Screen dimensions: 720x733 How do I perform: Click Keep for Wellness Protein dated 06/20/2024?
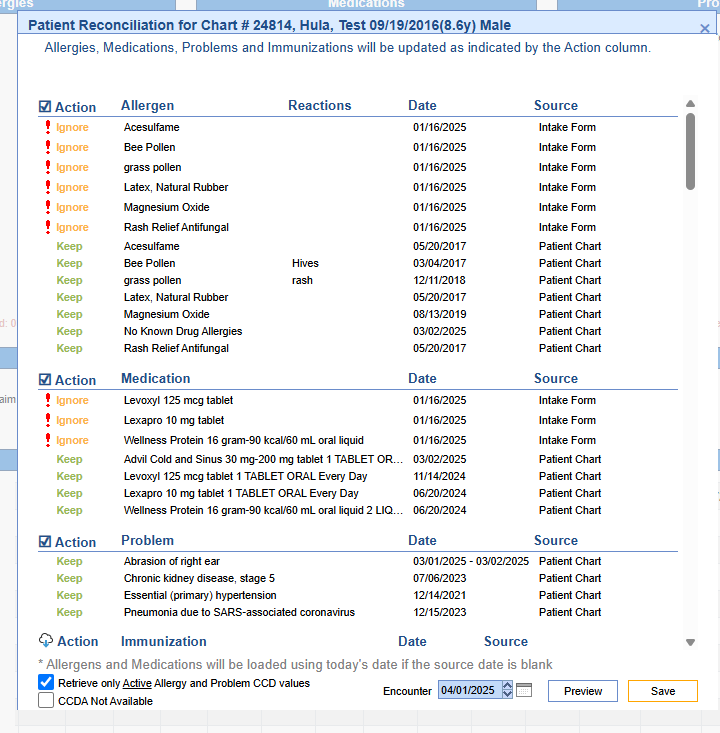69,510
